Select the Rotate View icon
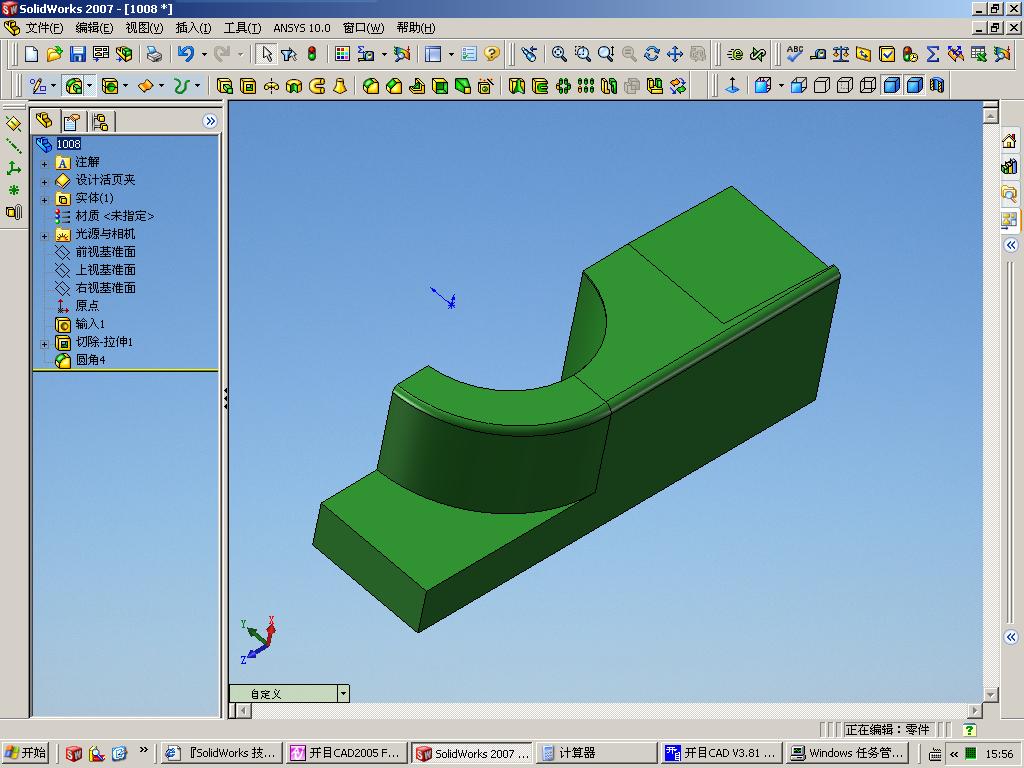 pyautogui.click(x=652, y=54)
